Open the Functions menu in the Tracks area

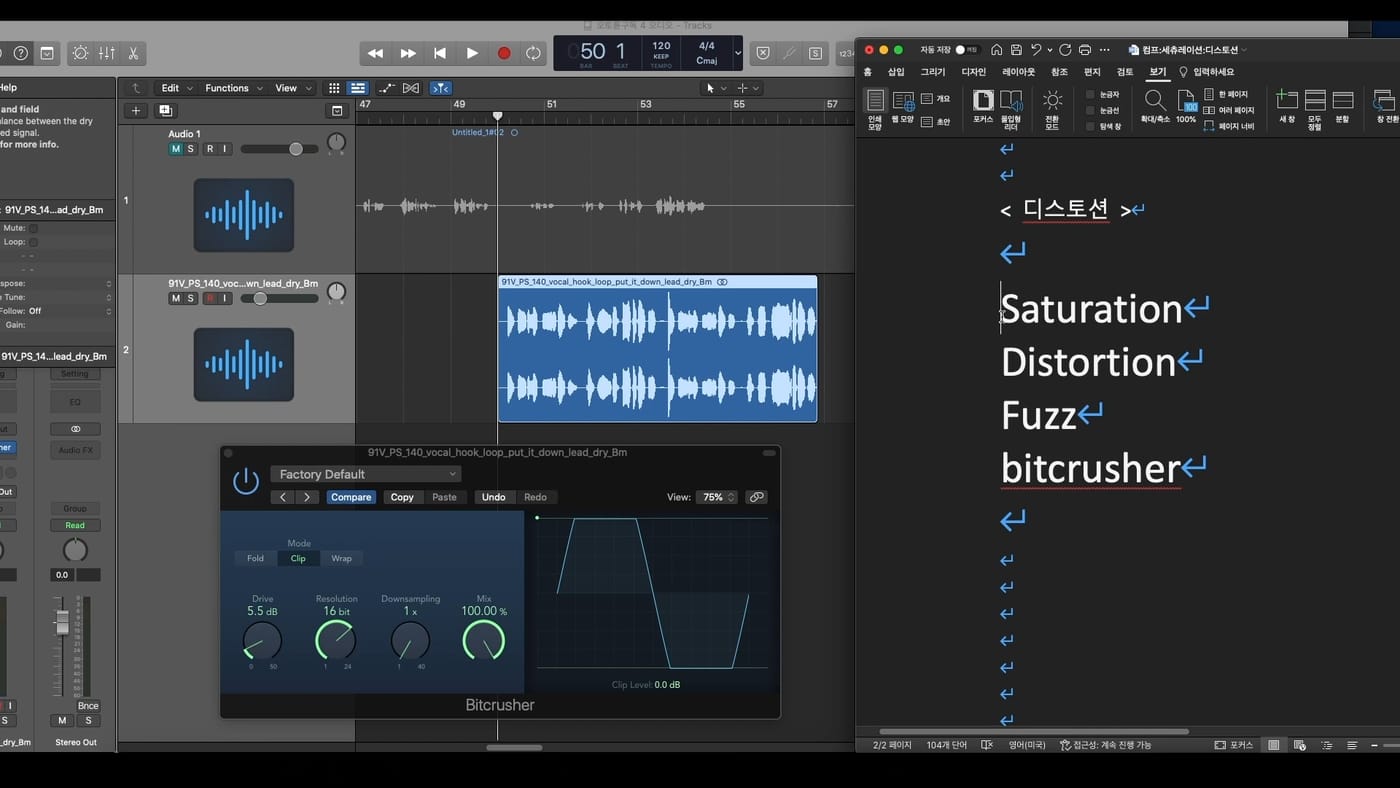coord(233,88)
